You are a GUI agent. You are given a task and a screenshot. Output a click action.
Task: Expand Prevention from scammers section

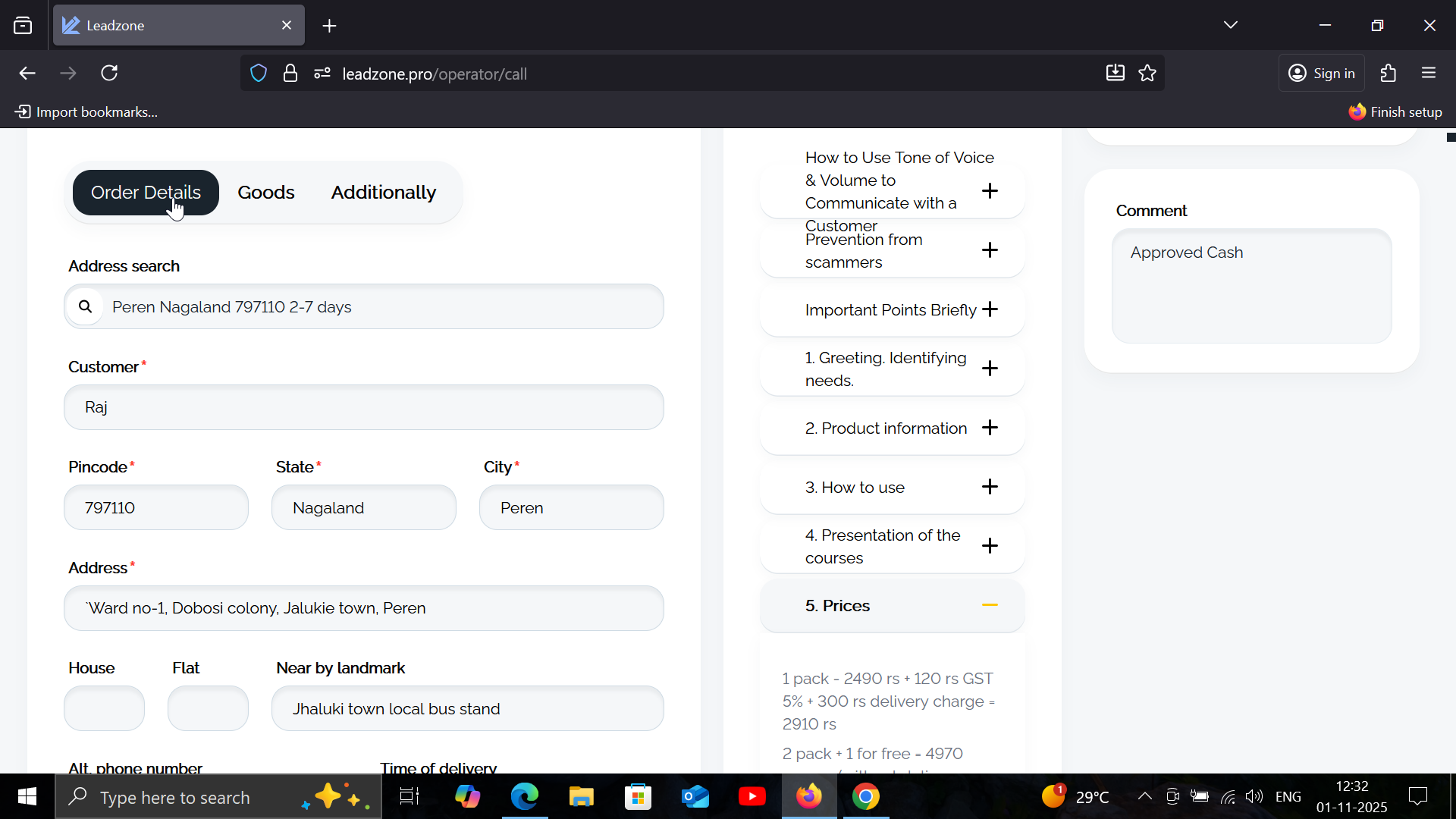990,250
